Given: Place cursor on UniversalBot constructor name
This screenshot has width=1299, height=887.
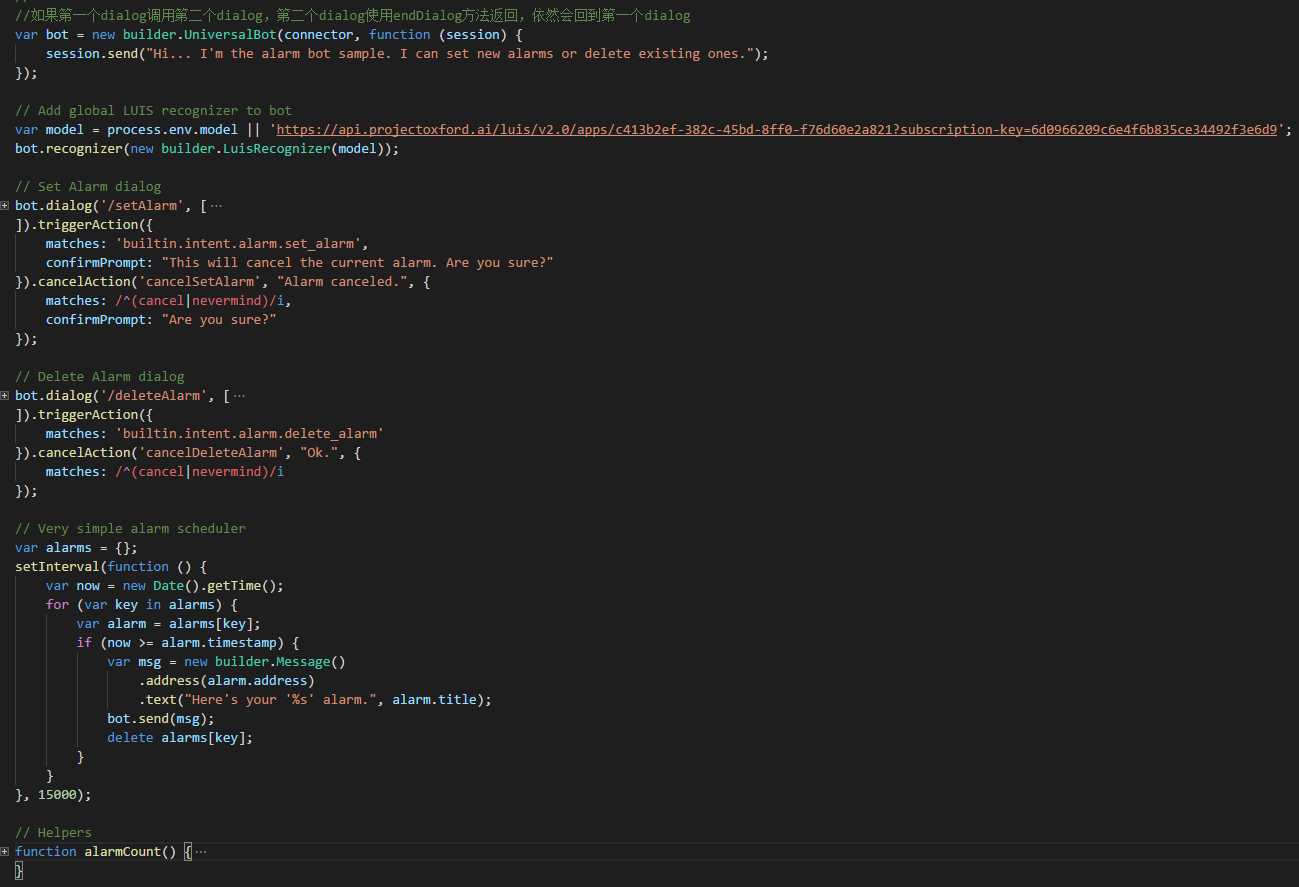Looking at the screenshot, I should click(231, 35).
